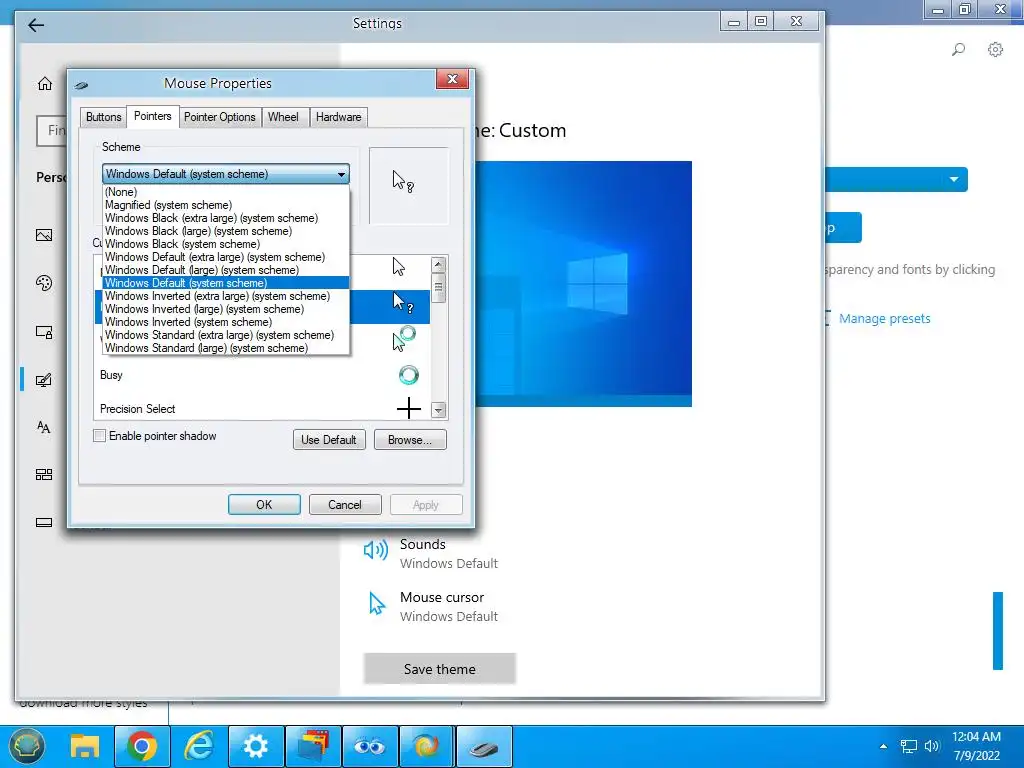
Task: Click the desktop theme preview image
Action: 584,284
